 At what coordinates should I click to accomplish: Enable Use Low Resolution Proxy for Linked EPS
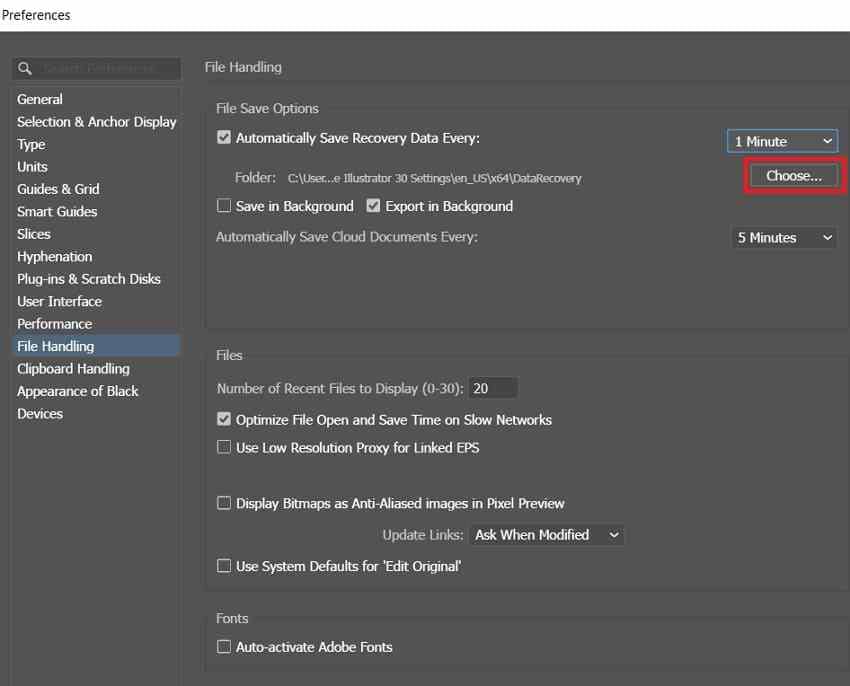coord(224,447)
